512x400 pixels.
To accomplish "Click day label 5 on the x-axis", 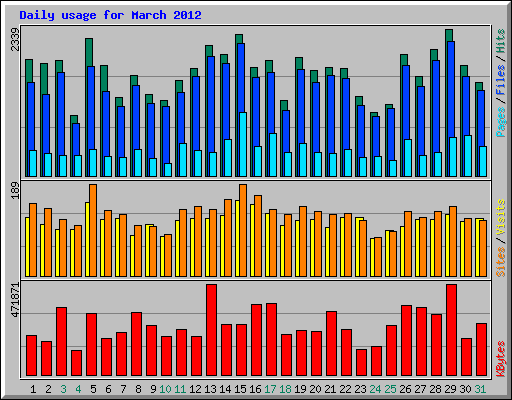I will (x=93, y=389).
